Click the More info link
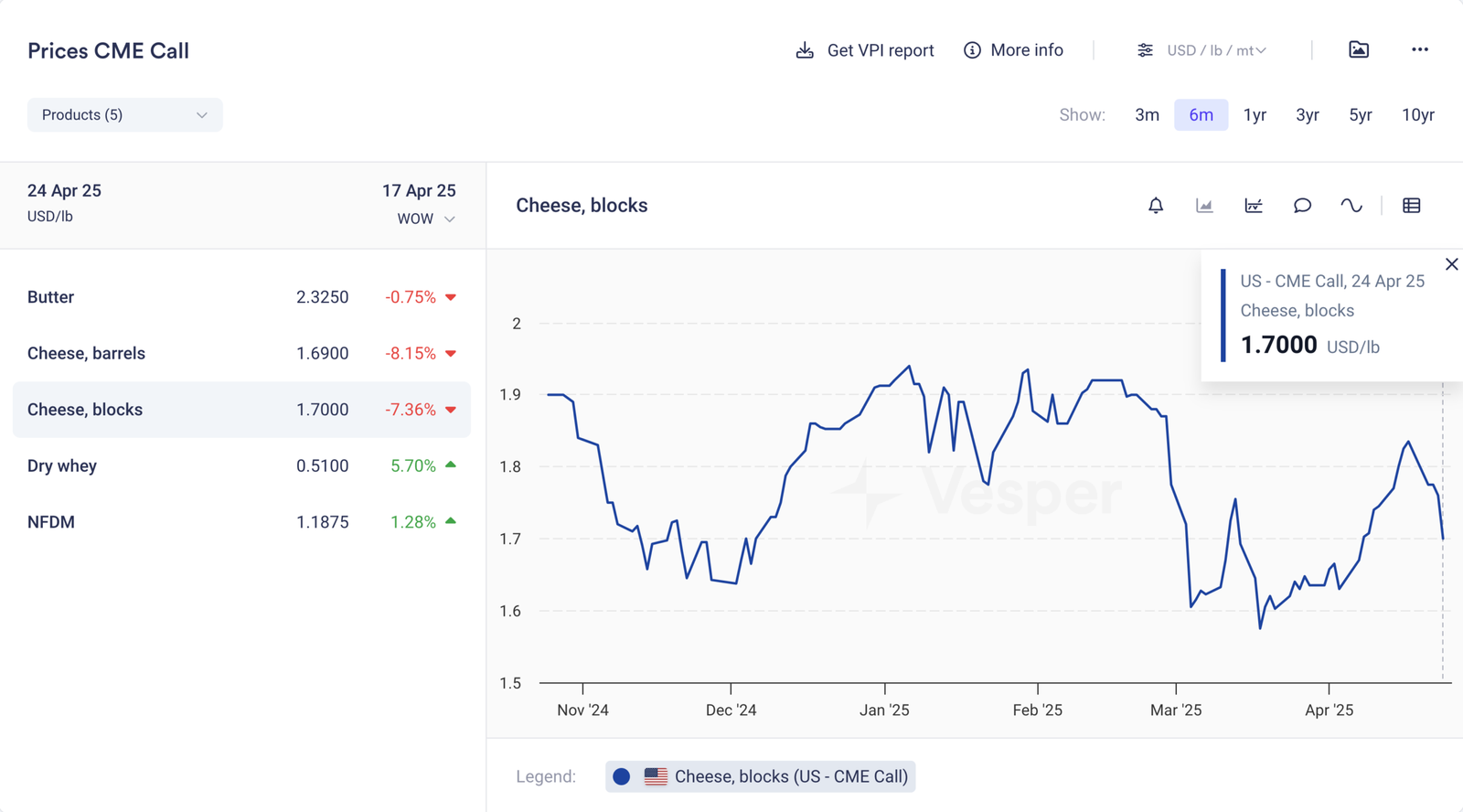Image resolution: width=1463 pixels, height=812 pixels. pyautogui.click(x=1013, y=50)
